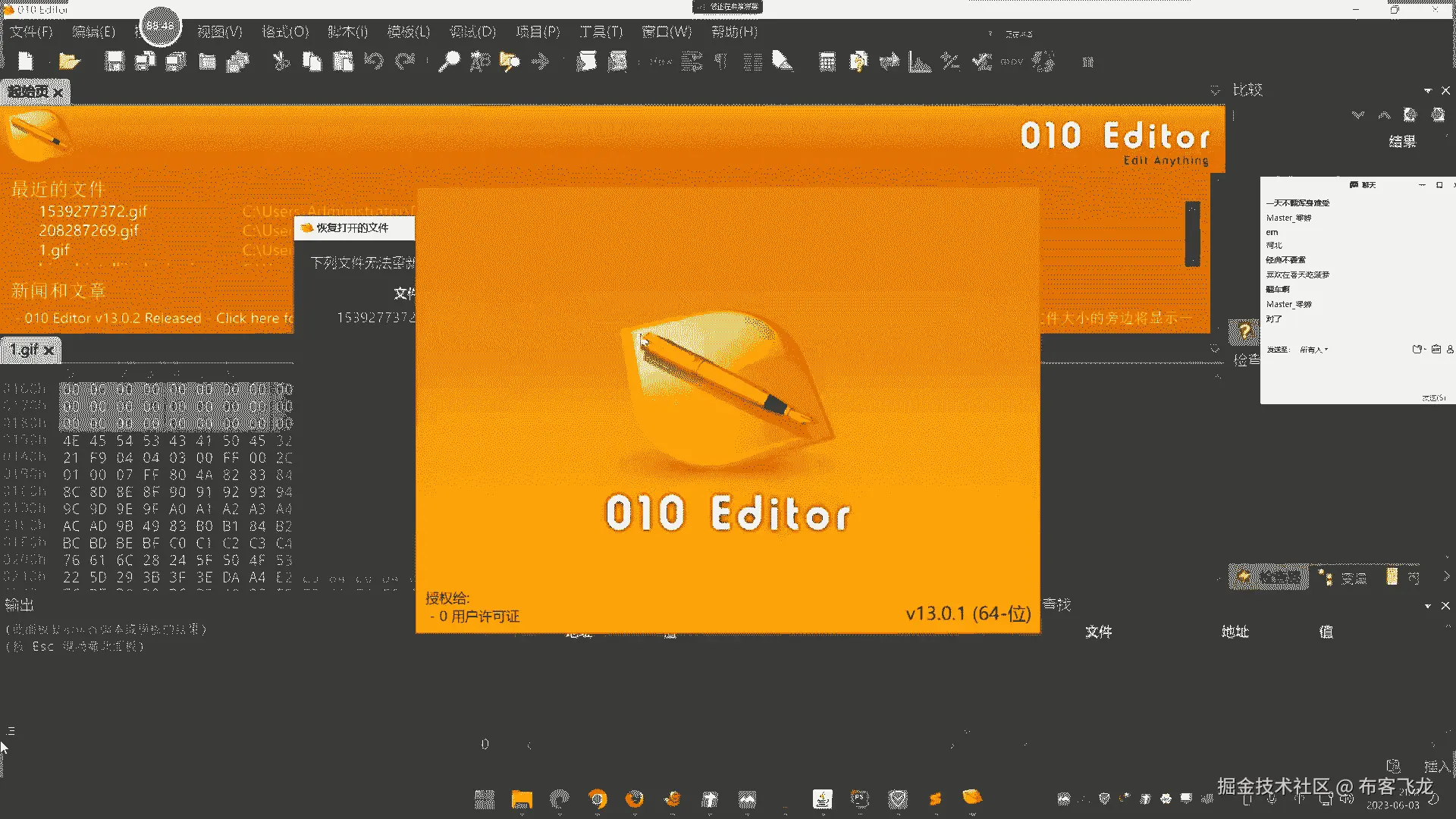Open recent file 208287269.gif
Viewport: 1456px width, 819px height.
point(89,231)
